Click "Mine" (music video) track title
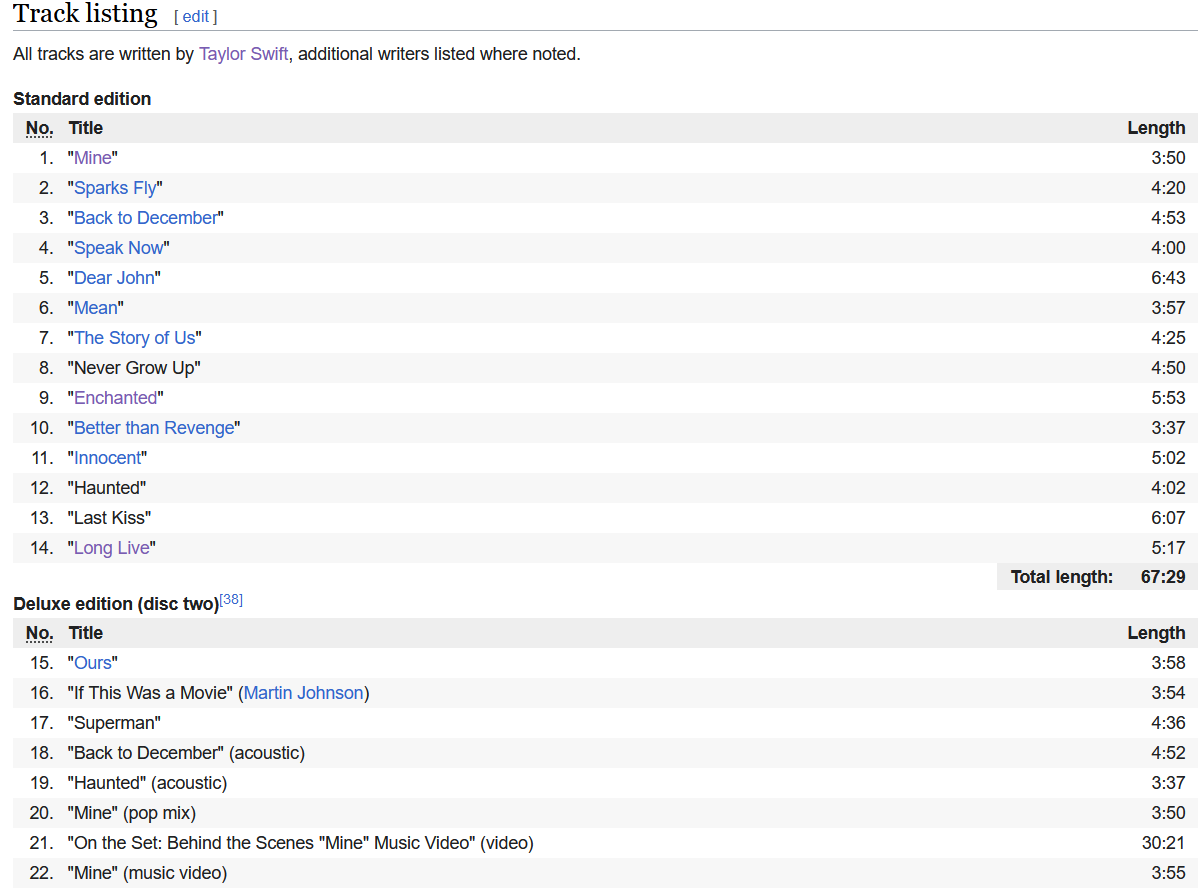Viewport: 1198px width, 888px height. coord(147,873)
